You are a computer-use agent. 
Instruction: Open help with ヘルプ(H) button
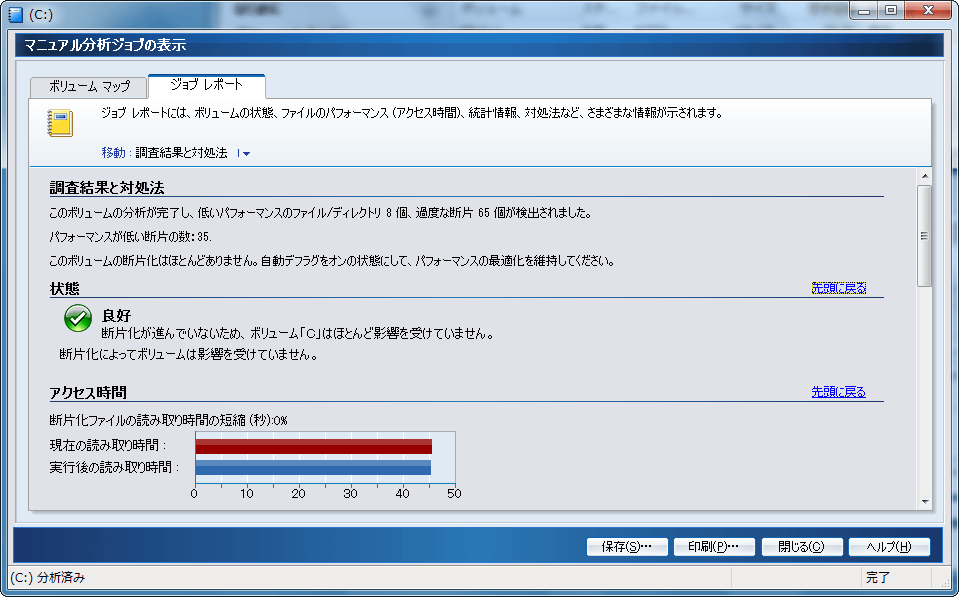[x=888, y=547]
